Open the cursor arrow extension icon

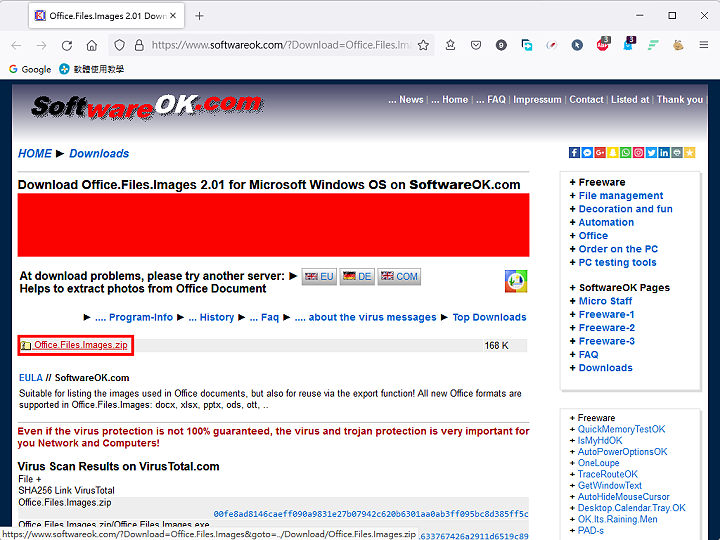click(577, 45)
